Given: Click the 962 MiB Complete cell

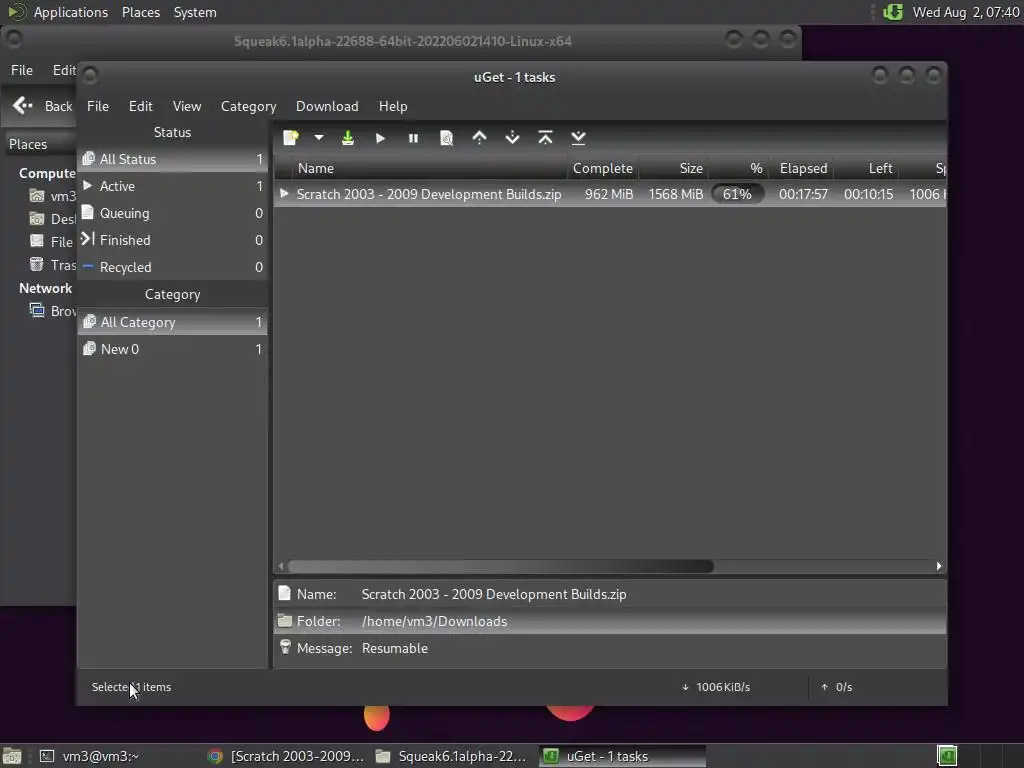Looking at the screenshot, I should [609, 195].
